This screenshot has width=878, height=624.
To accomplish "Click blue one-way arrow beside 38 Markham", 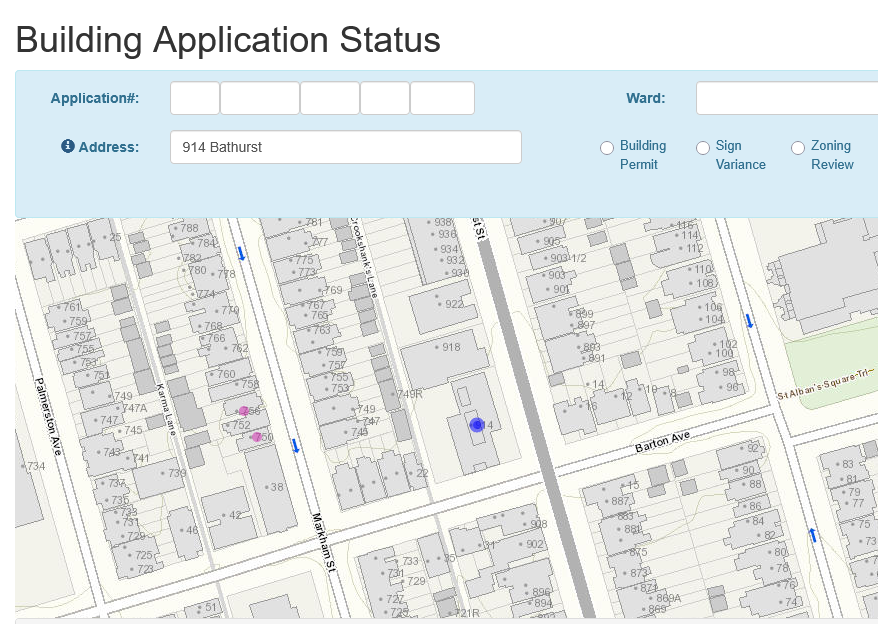I will click(294, 445).
